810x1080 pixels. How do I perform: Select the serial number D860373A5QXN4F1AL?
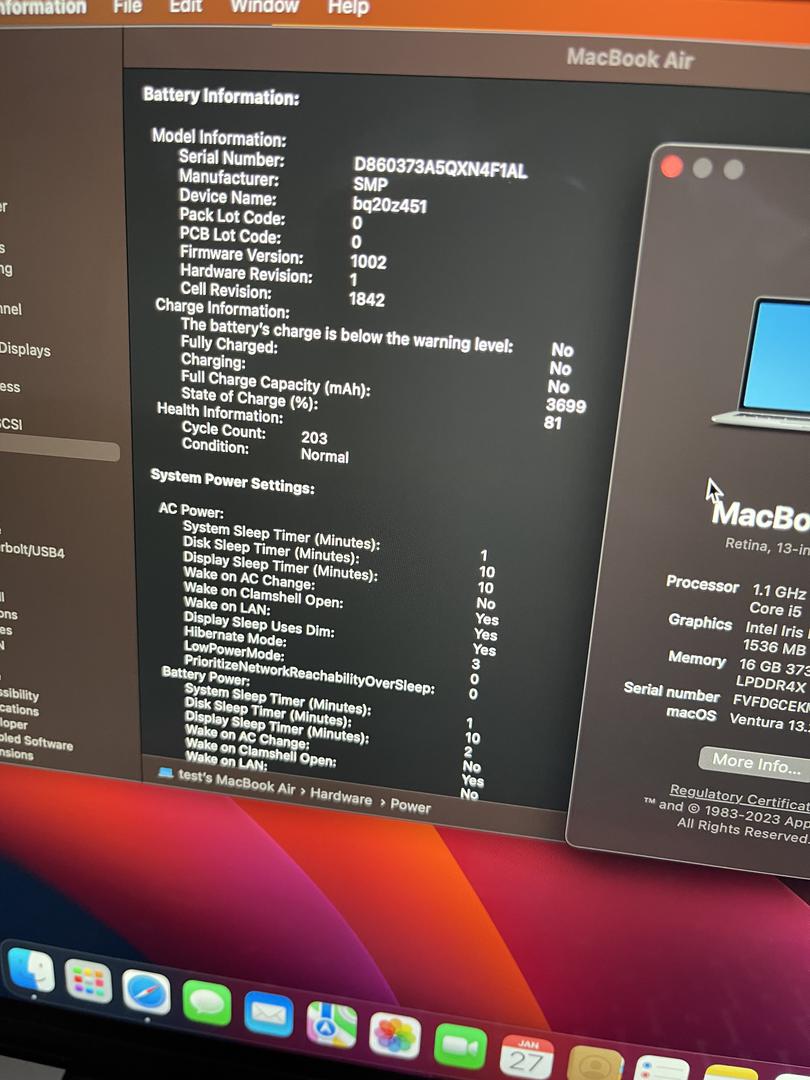(x=441, y=168)
